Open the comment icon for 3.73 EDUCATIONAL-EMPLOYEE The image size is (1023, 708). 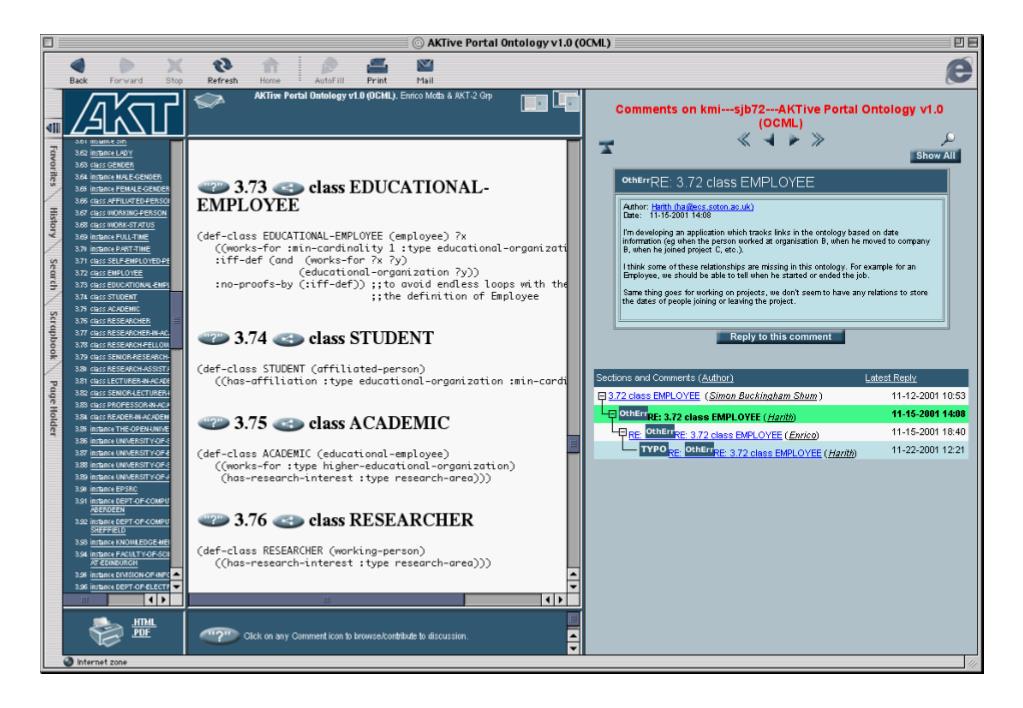[x=213, y=188]
